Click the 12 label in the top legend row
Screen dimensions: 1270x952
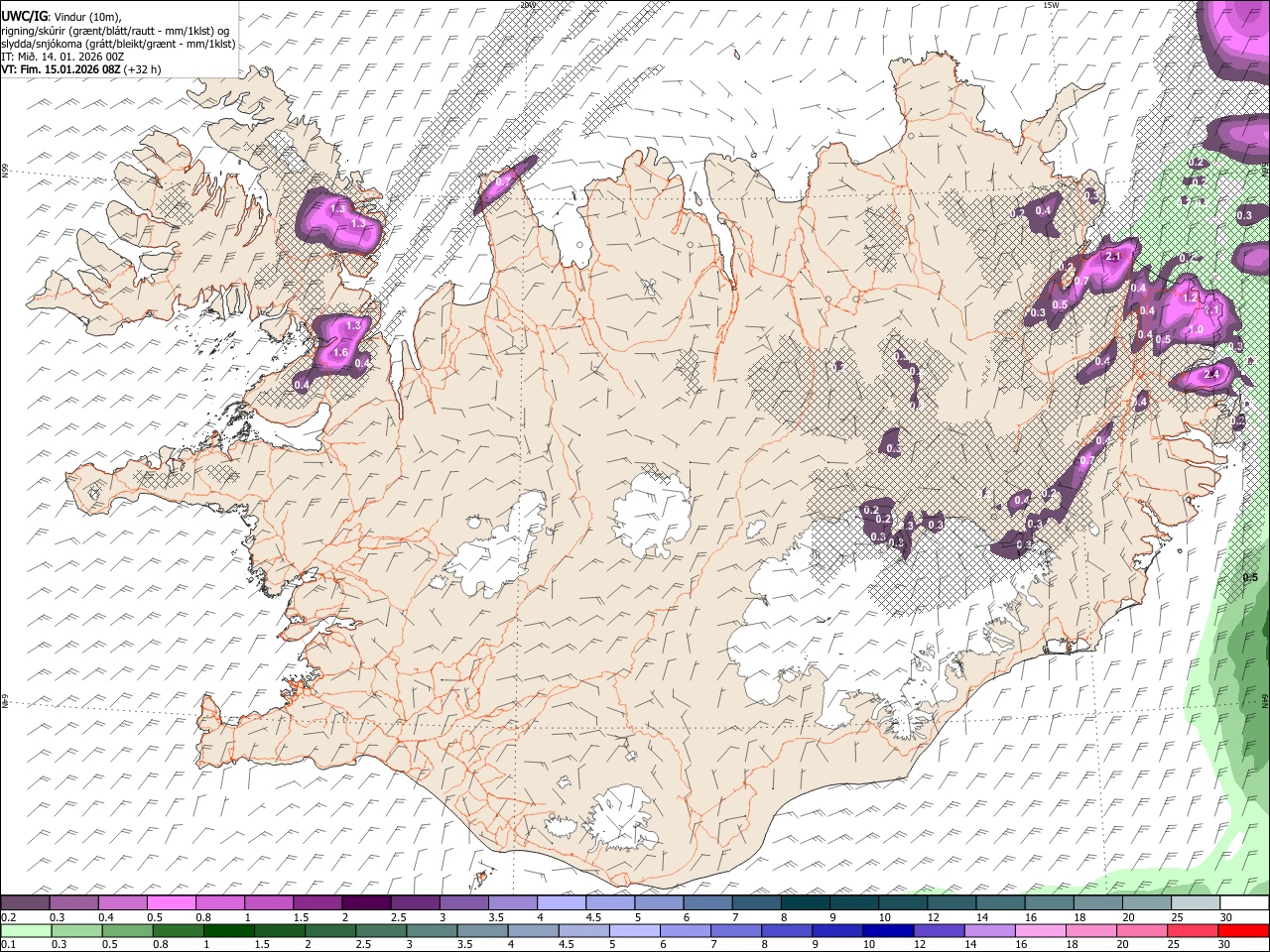coord(935,917)
